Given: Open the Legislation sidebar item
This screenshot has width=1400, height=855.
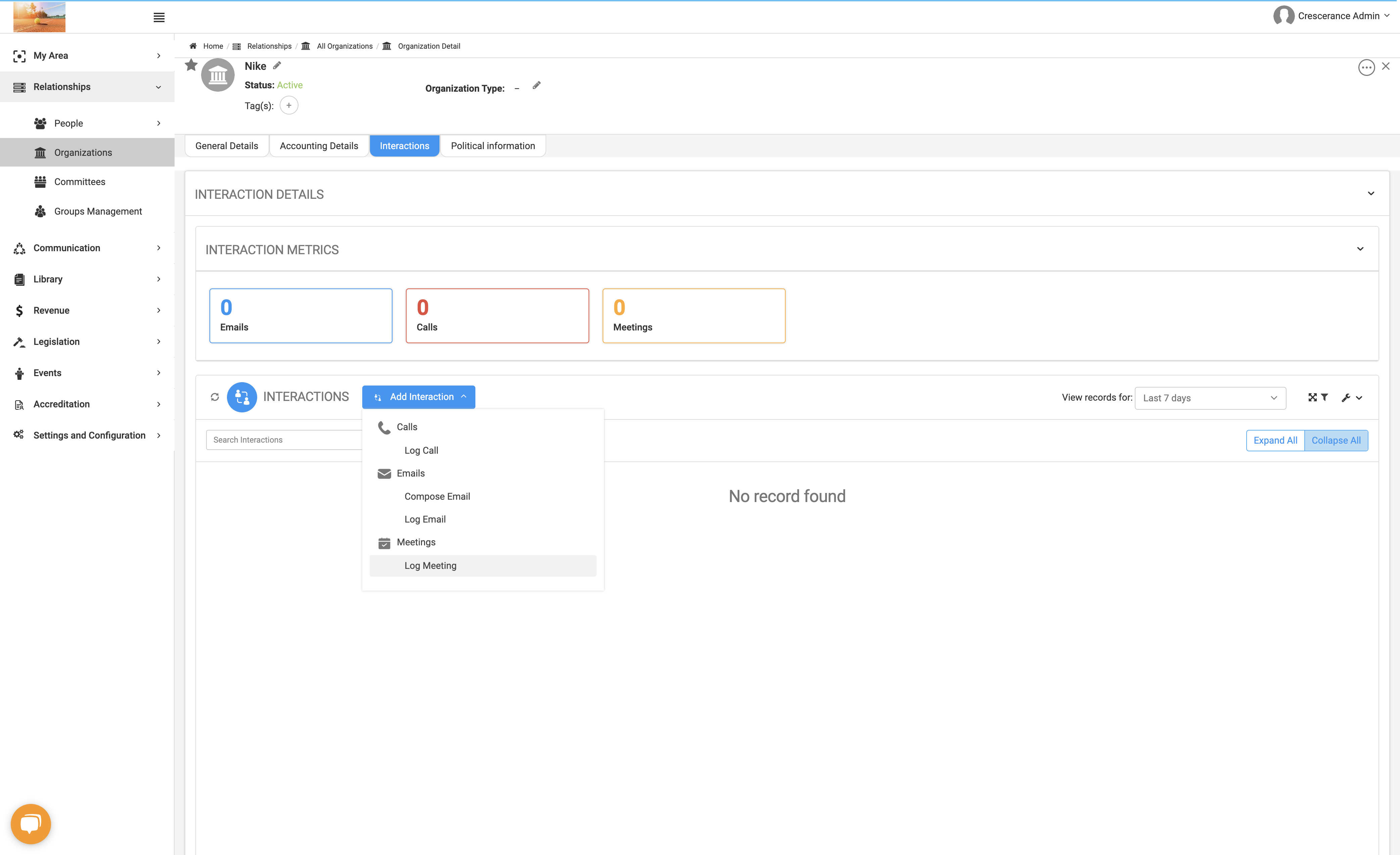Looking at the screenshot, I should [87, 342].
